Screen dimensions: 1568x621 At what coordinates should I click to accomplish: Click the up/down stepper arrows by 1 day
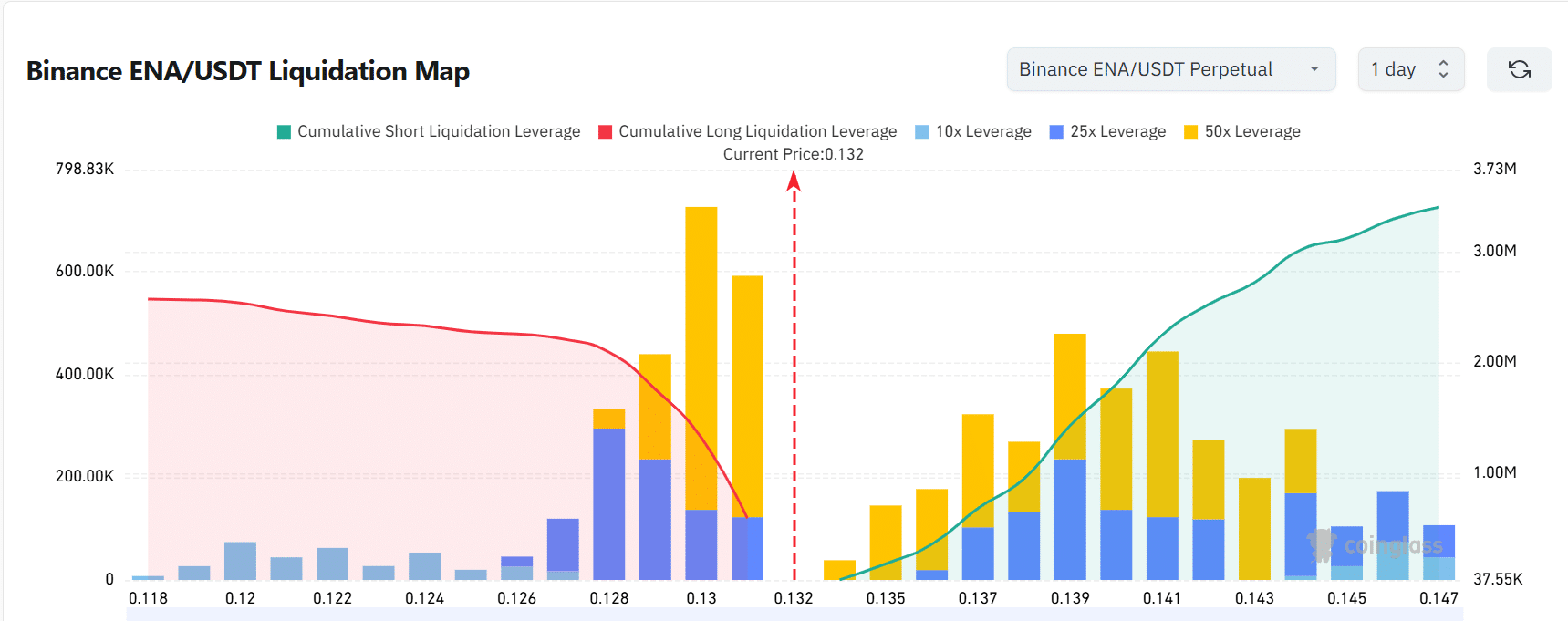point(1443,69)
